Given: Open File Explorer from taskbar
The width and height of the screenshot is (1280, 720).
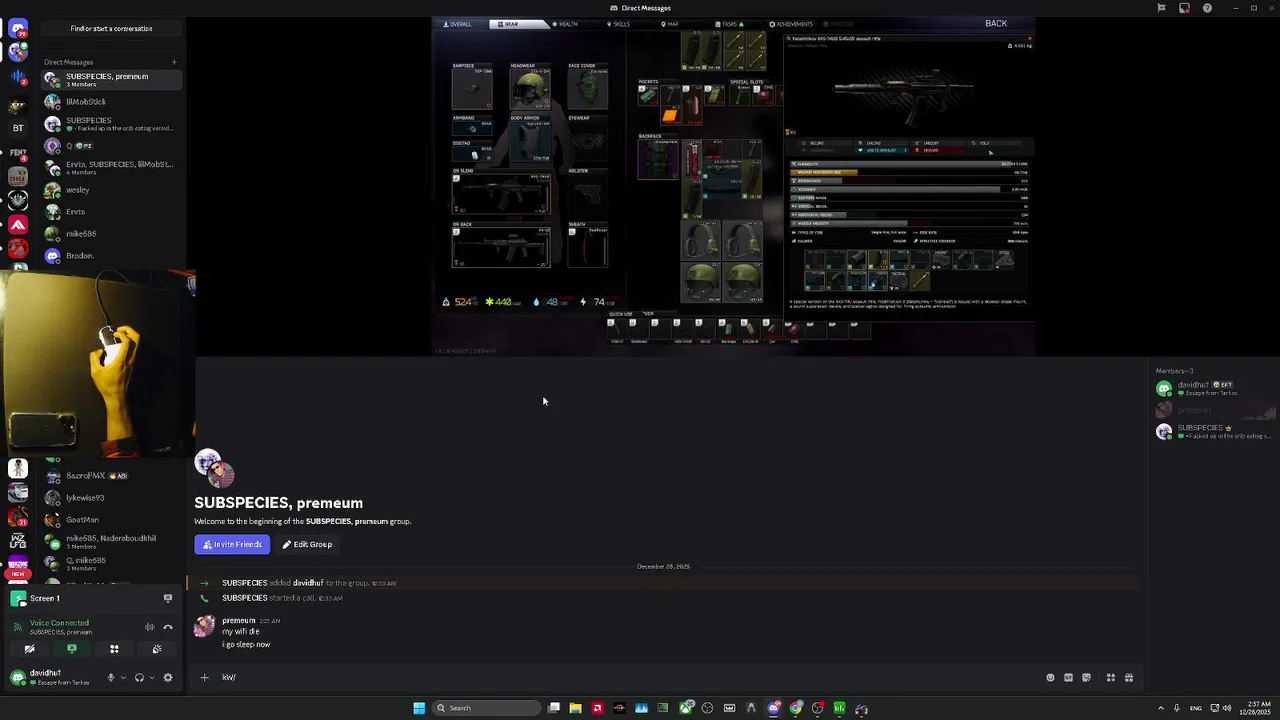Looking at the screenshot, I should coord(575,708).
